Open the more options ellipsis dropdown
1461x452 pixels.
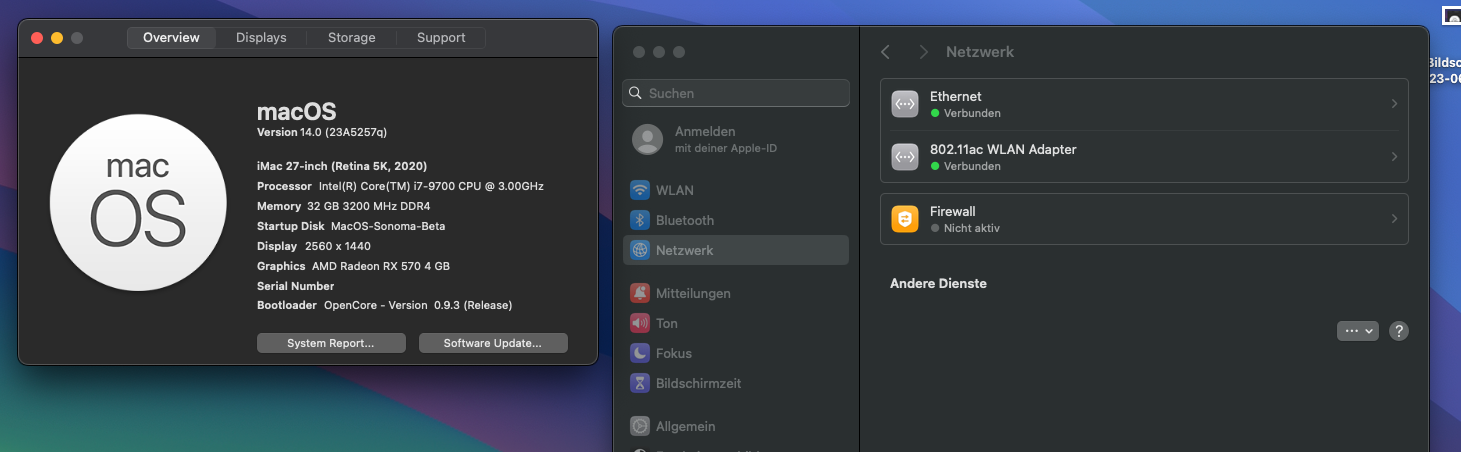point(1358,331)
